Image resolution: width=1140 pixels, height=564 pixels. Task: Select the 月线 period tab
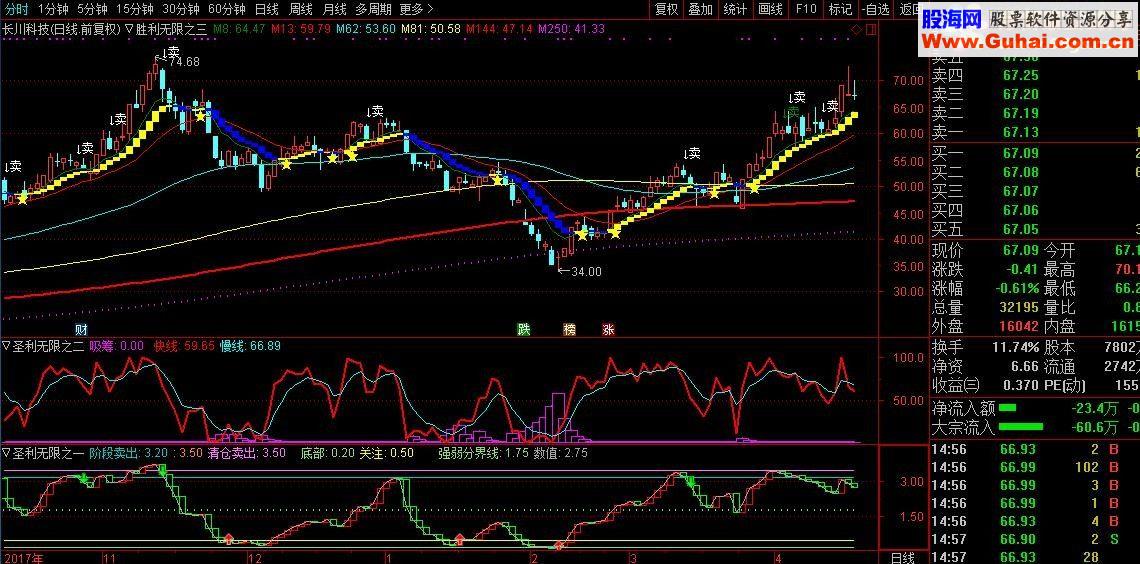click(334, 9)
